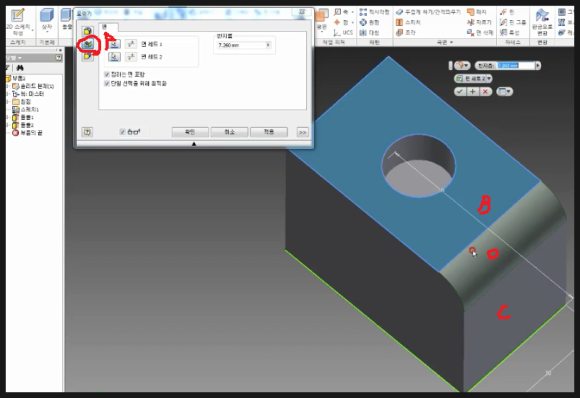Select the Box primitive tool
This screenshot has height=398, width=580.
click(47, 19)
